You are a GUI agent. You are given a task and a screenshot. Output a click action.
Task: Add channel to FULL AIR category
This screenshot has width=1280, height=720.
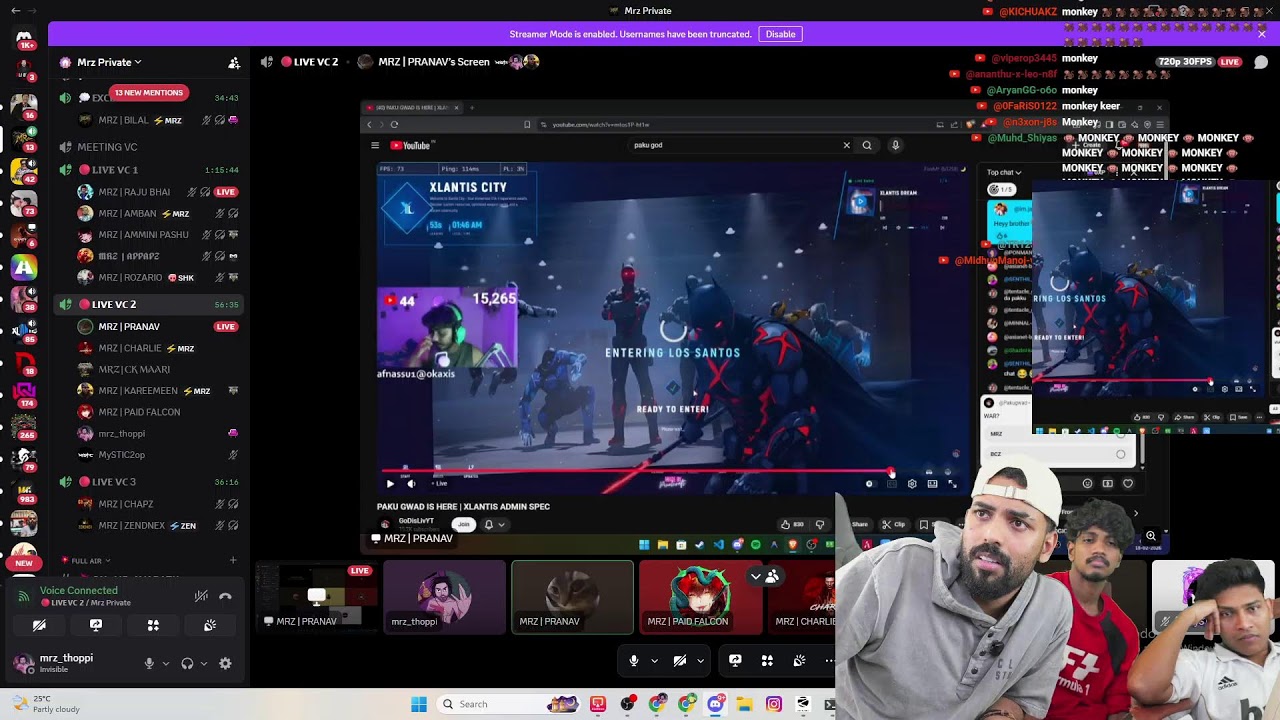[233, 561]
